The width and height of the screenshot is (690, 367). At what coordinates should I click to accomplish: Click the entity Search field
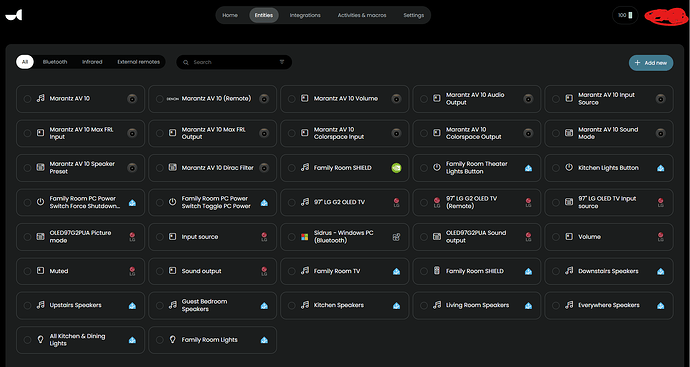pyautogui.click(x=234, y=62)
